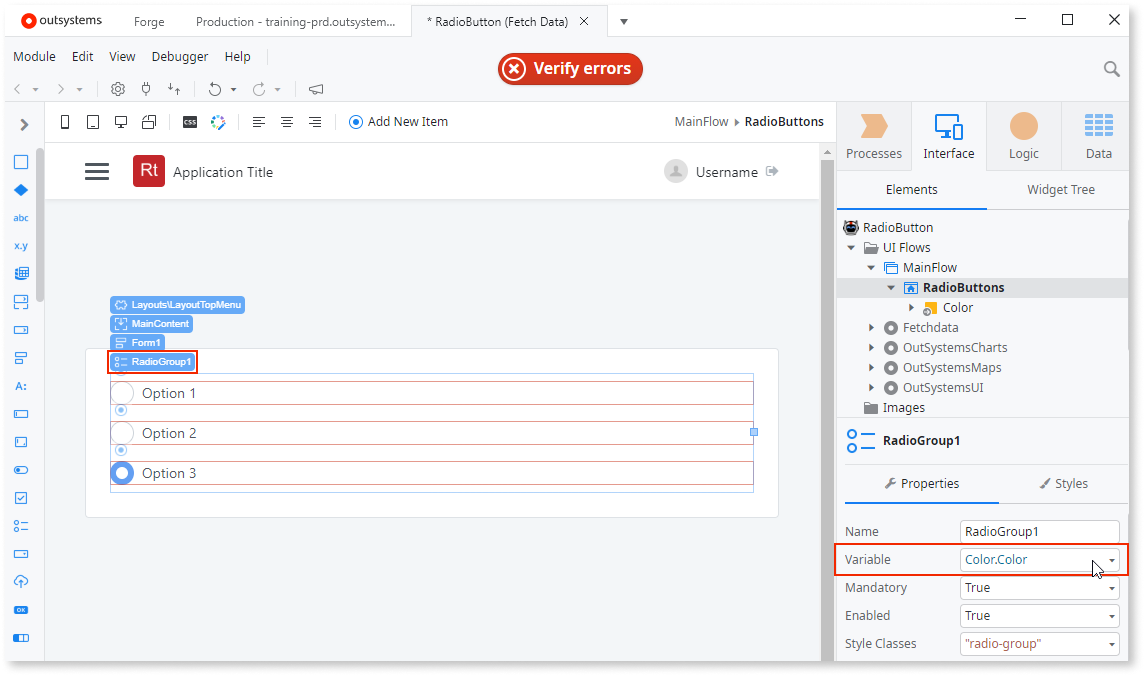Select the Images folder in the tree

click(x=894, y=408)
